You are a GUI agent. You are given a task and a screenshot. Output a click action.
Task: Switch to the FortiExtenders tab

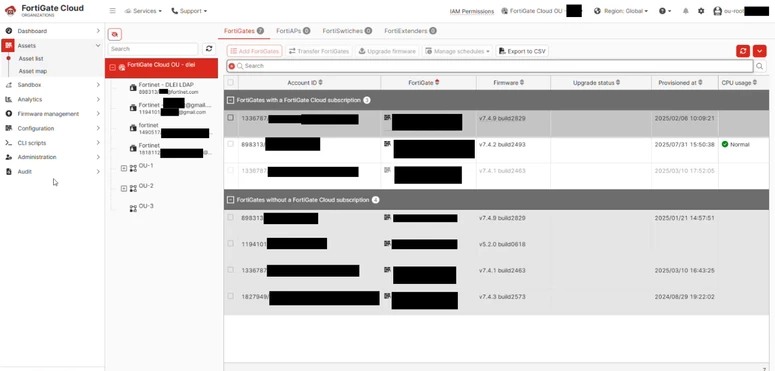(410, 31)
